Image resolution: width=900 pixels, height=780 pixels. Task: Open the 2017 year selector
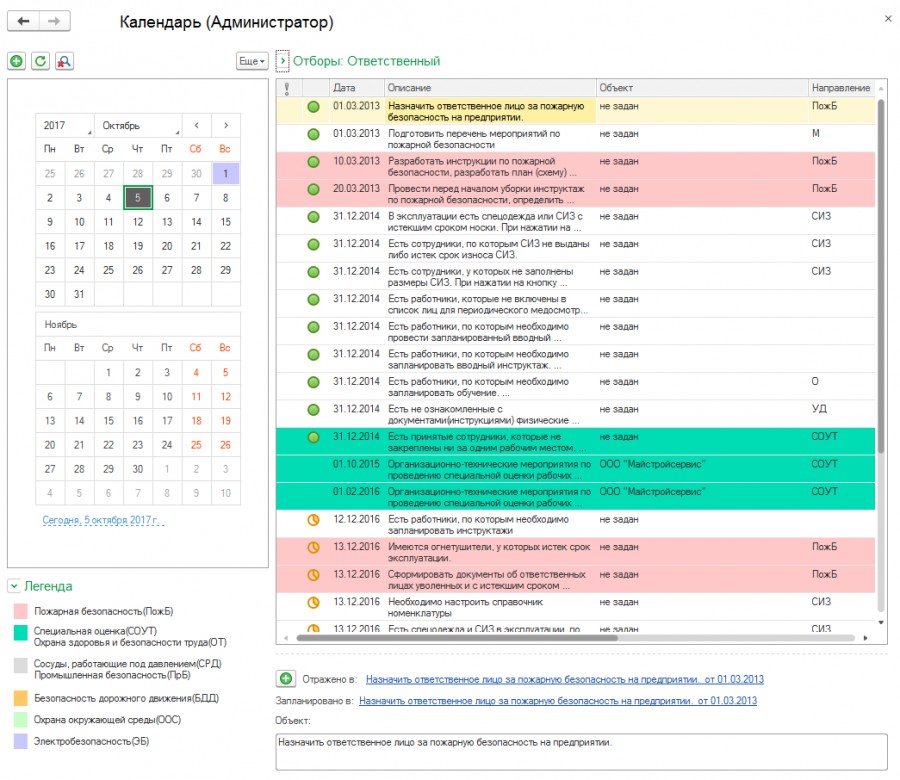coord(65,125)
